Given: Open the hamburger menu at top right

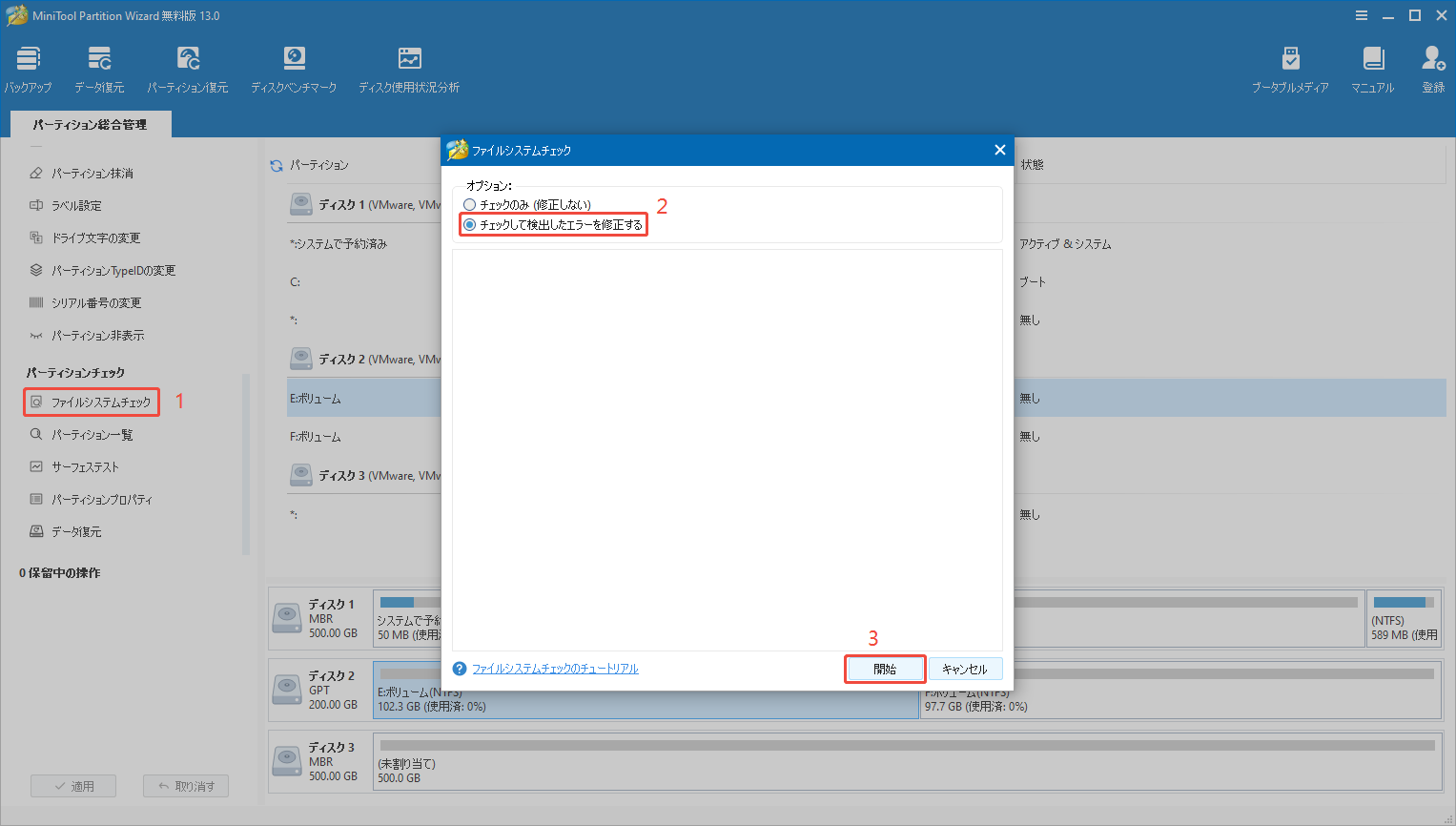Looking at the screenshot, I should tap(1361, 14).
